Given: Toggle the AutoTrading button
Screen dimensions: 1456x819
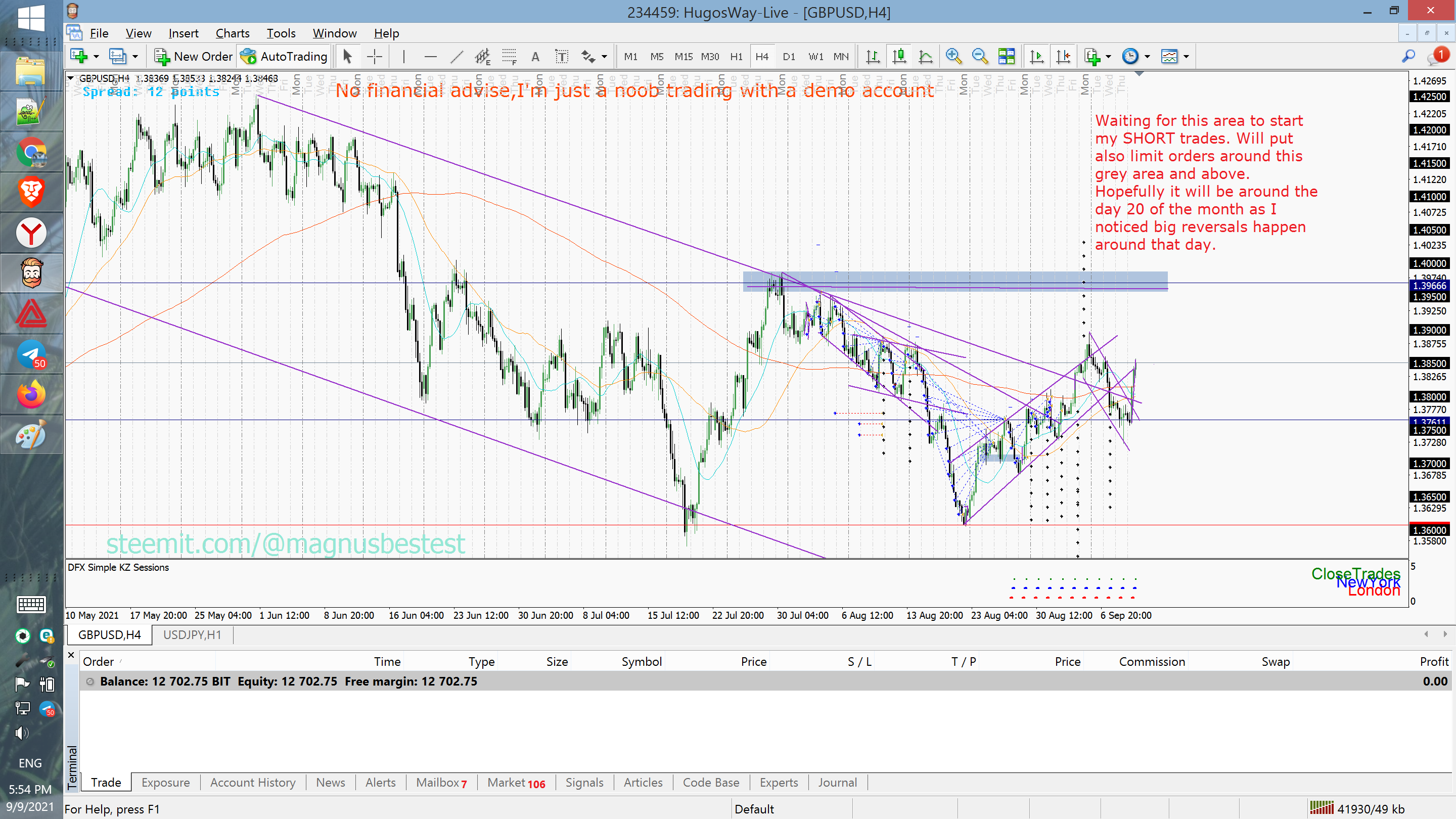Looking at the screenshot, I should 284,57.
